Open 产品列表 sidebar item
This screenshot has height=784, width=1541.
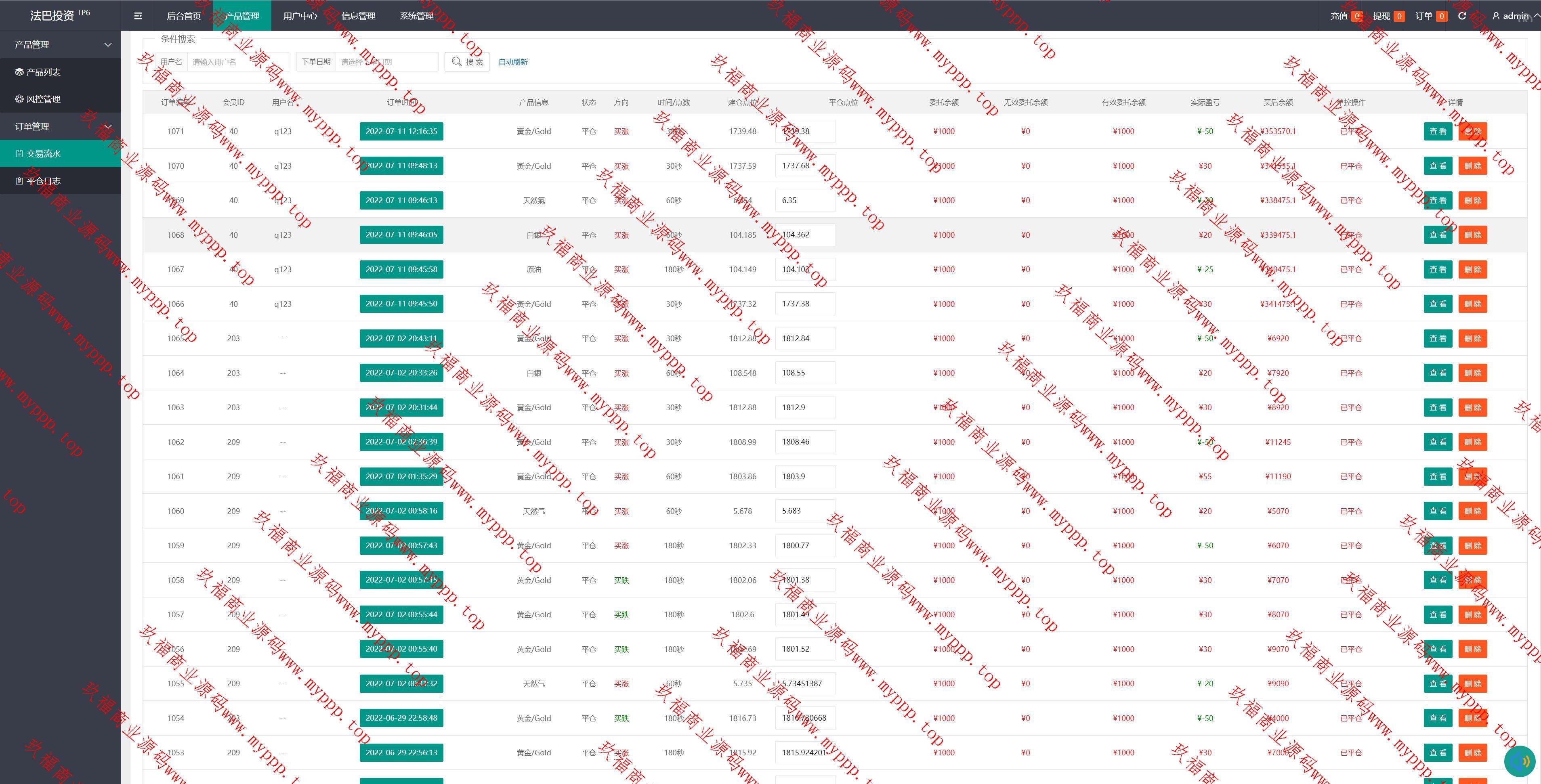pyautogui.click(x=43, y=72)
